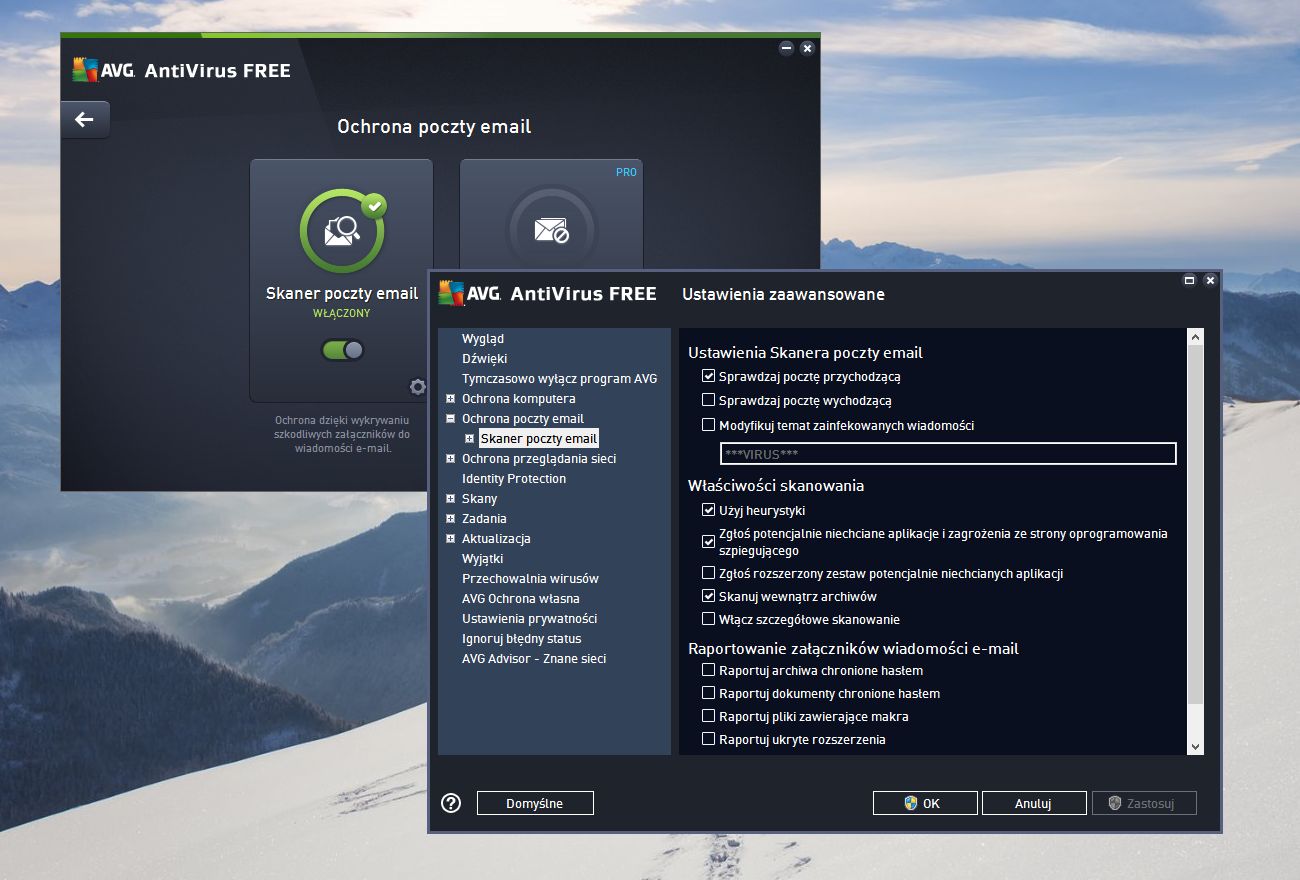Click the Zastosuj button
The height and width of the screenshot is (880, 1300).
(1144, 803)
